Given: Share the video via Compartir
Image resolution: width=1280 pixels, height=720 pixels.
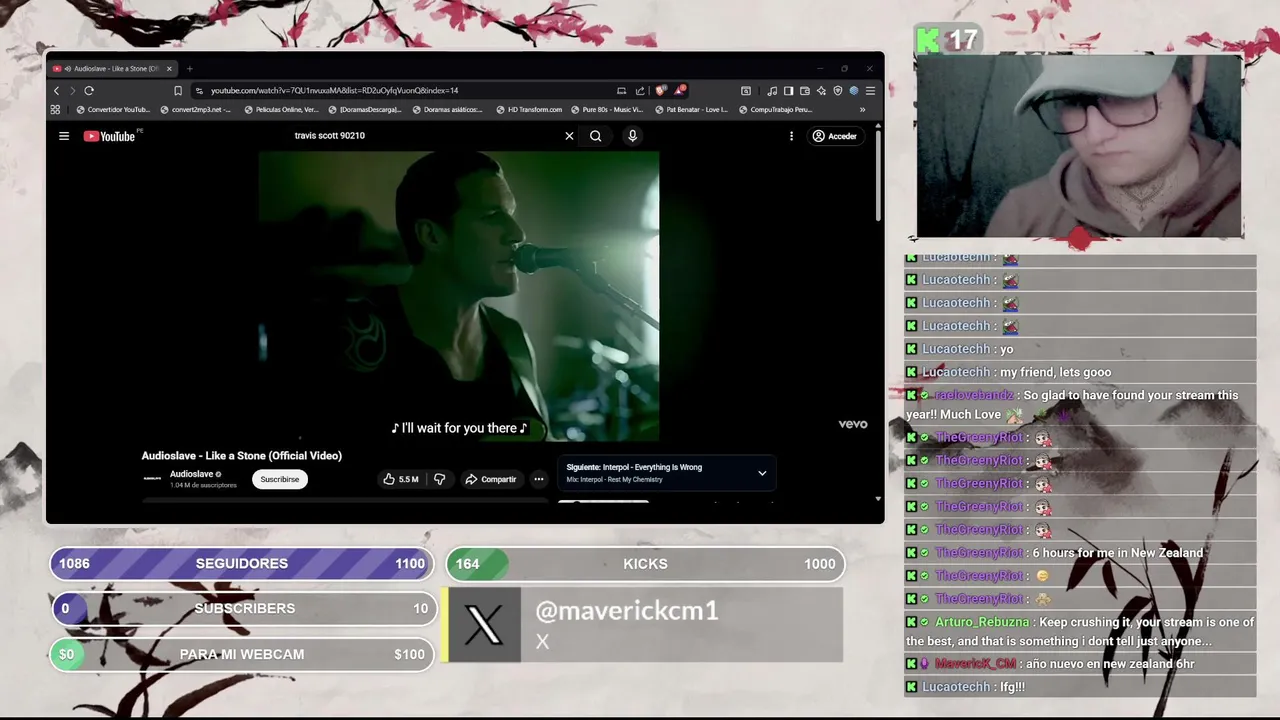Looking at the screenshot, I should (491, 479).
